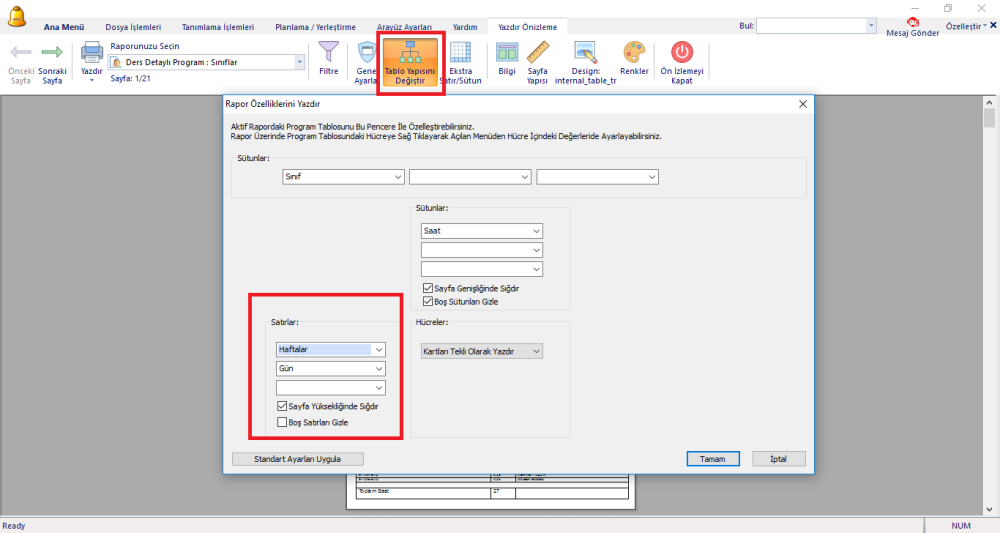The height and width of the screenshot is (533, 1000).
Task: Click the Bilgi toolbar icon
Action: click(x=507, y=53)
